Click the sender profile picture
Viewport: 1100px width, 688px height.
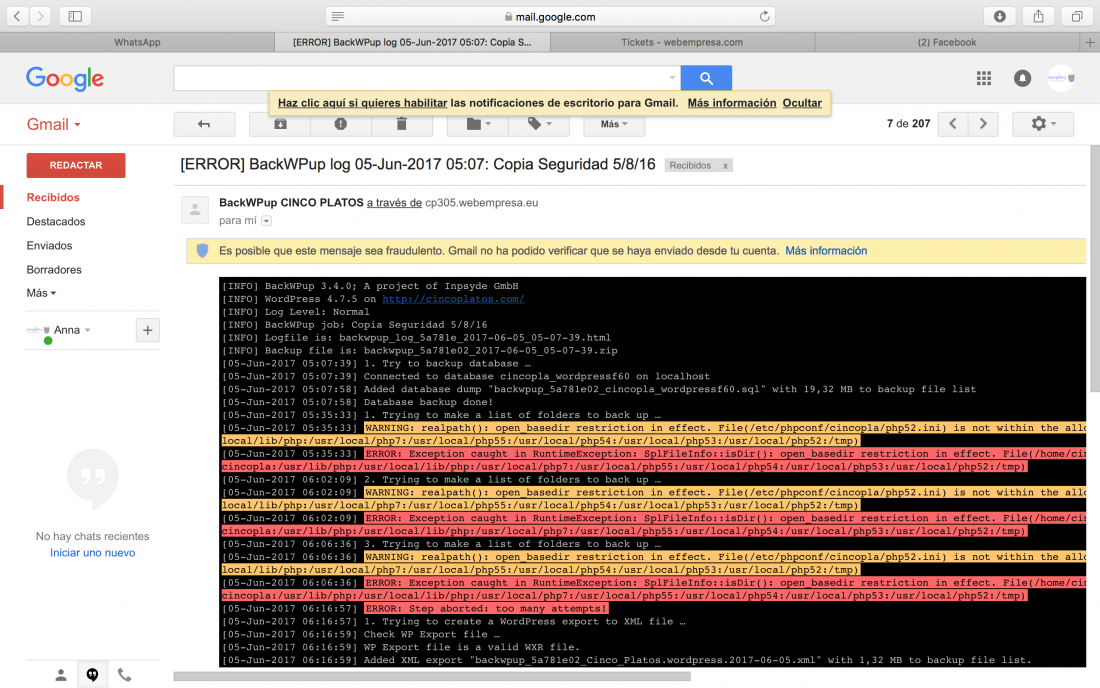coord(195,209)
